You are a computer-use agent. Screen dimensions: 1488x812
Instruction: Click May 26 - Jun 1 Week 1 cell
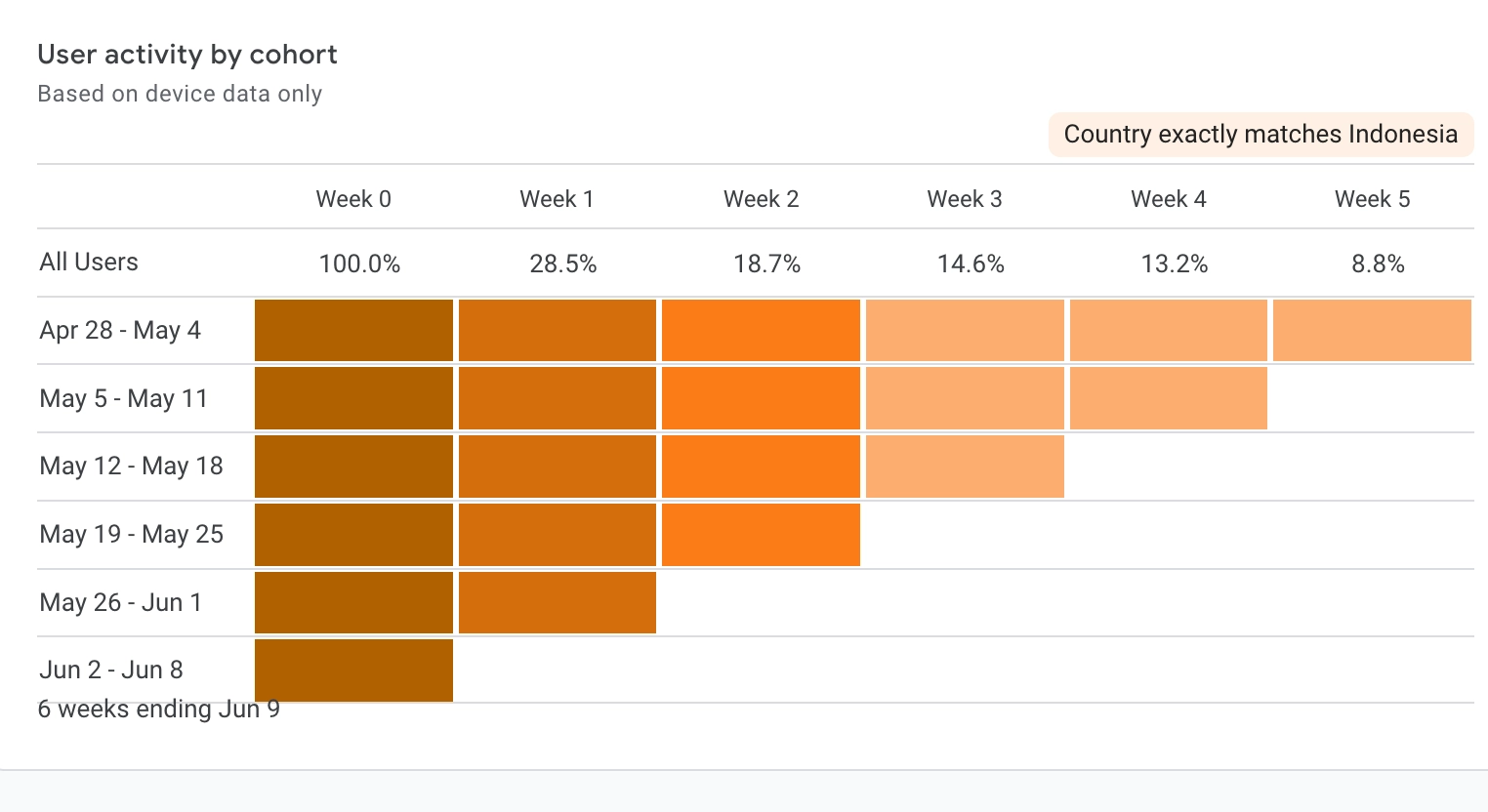point(557,602)
